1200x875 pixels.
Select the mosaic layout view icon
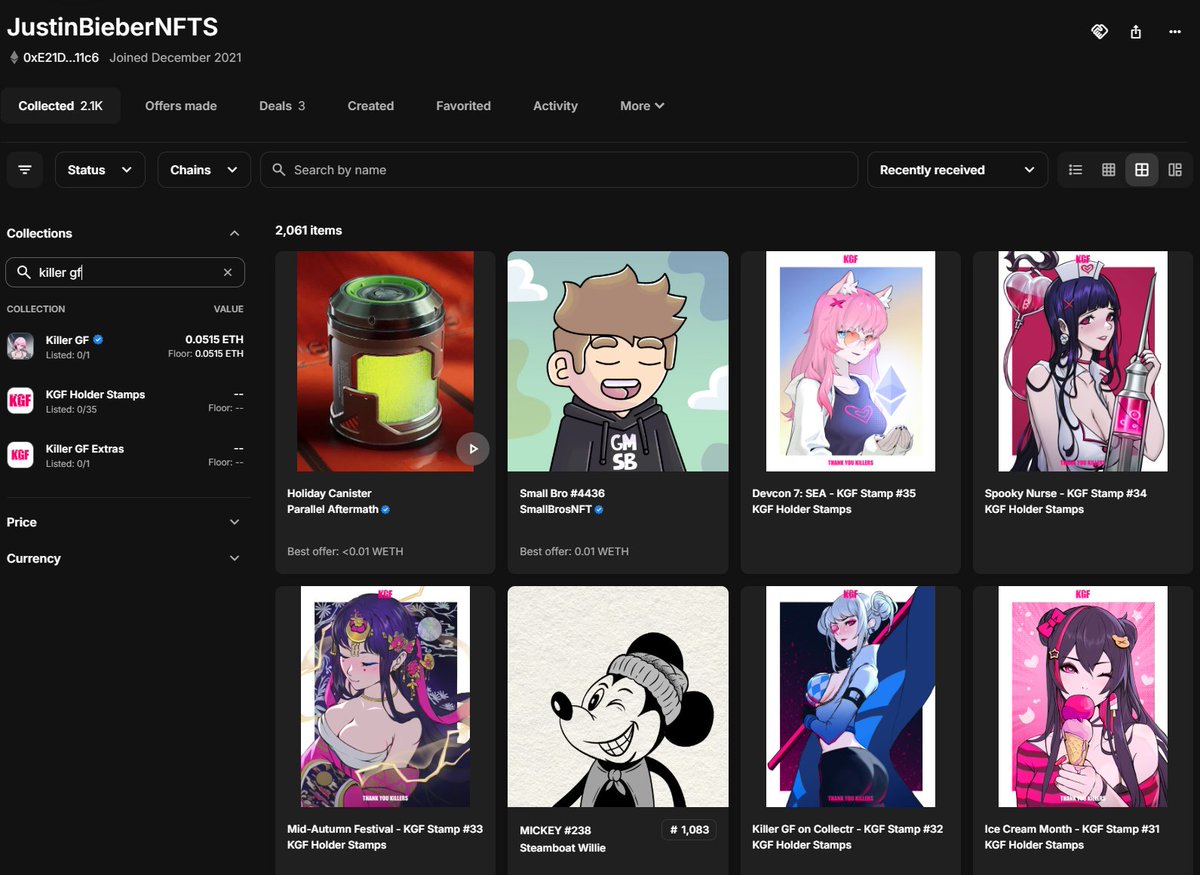point(1175,170)
